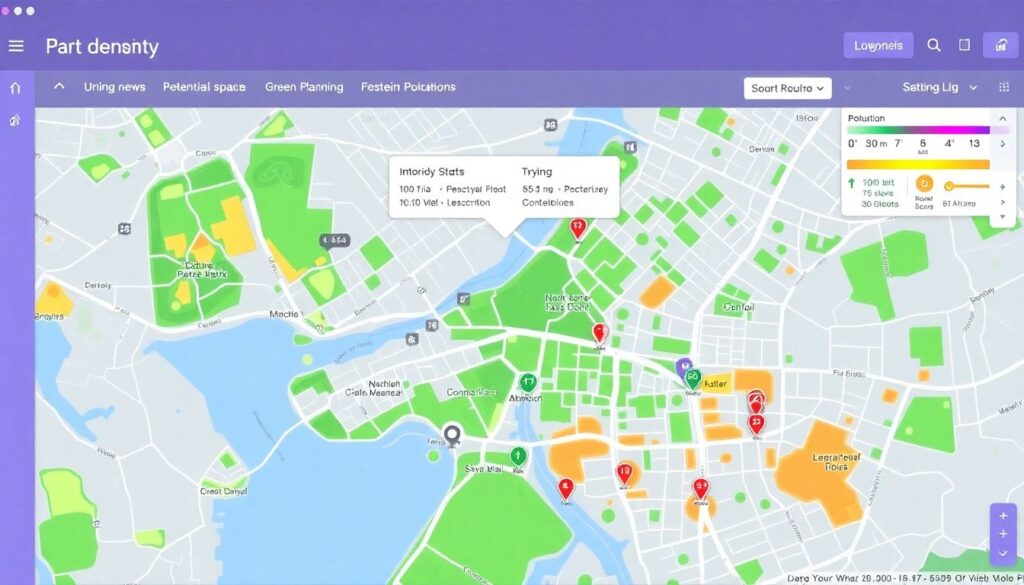
Task: Collapse the tab bar with up chevron
Action: tap(59, 87)
